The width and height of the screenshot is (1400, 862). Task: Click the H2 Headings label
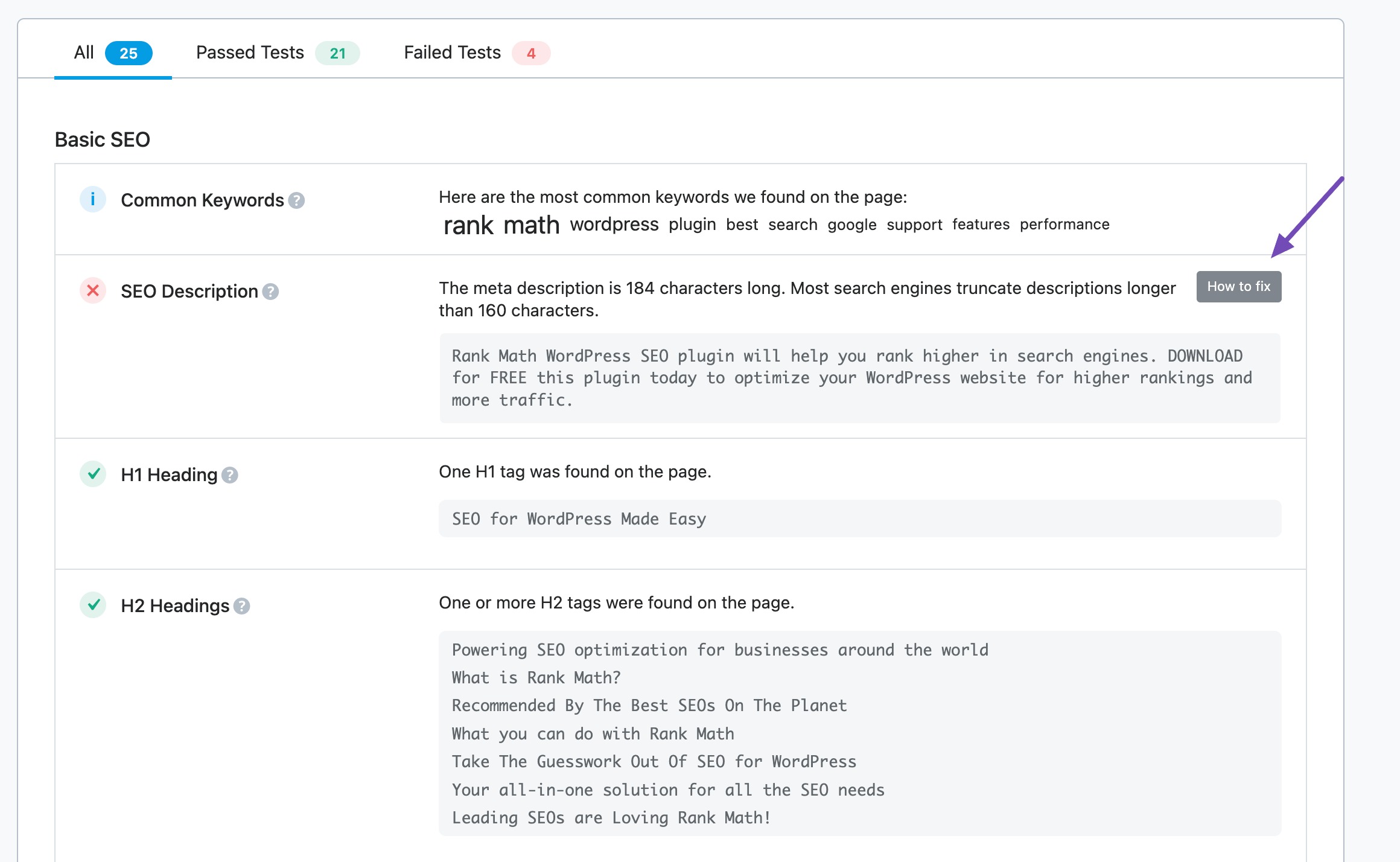pyautogui.click(x=175, y=606)
